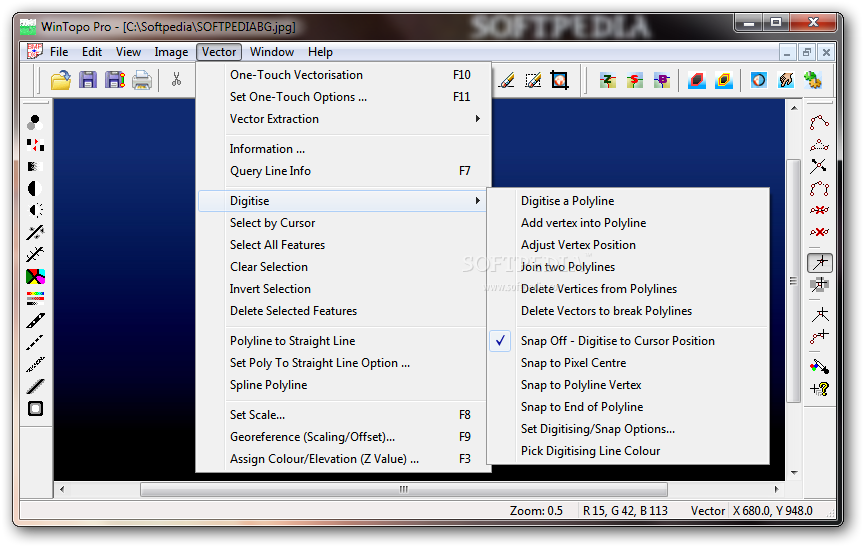Choose Snap Off - Digitise to Cursor Position
The width and height of the screenshot is (864, 547).
[628, 341]
